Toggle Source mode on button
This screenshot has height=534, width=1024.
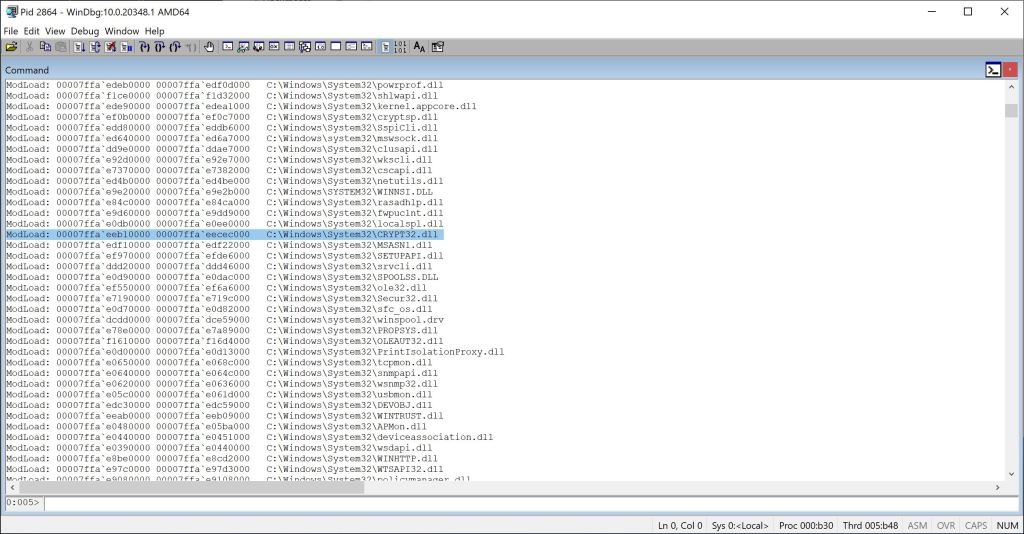pos(386,47)
